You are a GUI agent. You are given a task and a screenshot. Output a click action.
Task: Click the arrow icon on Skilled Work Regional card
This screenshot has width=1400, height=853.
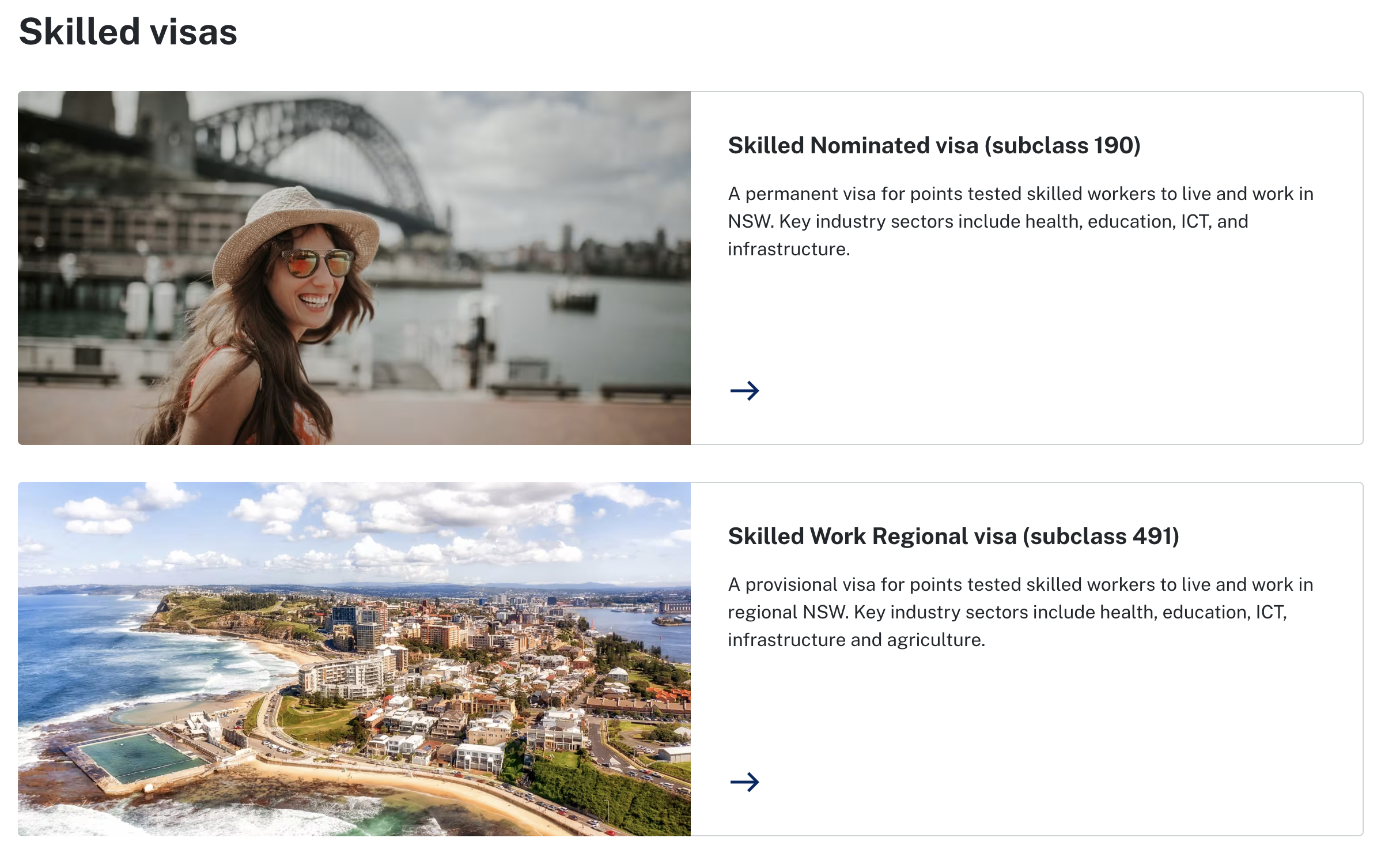[x=744, y=782]
